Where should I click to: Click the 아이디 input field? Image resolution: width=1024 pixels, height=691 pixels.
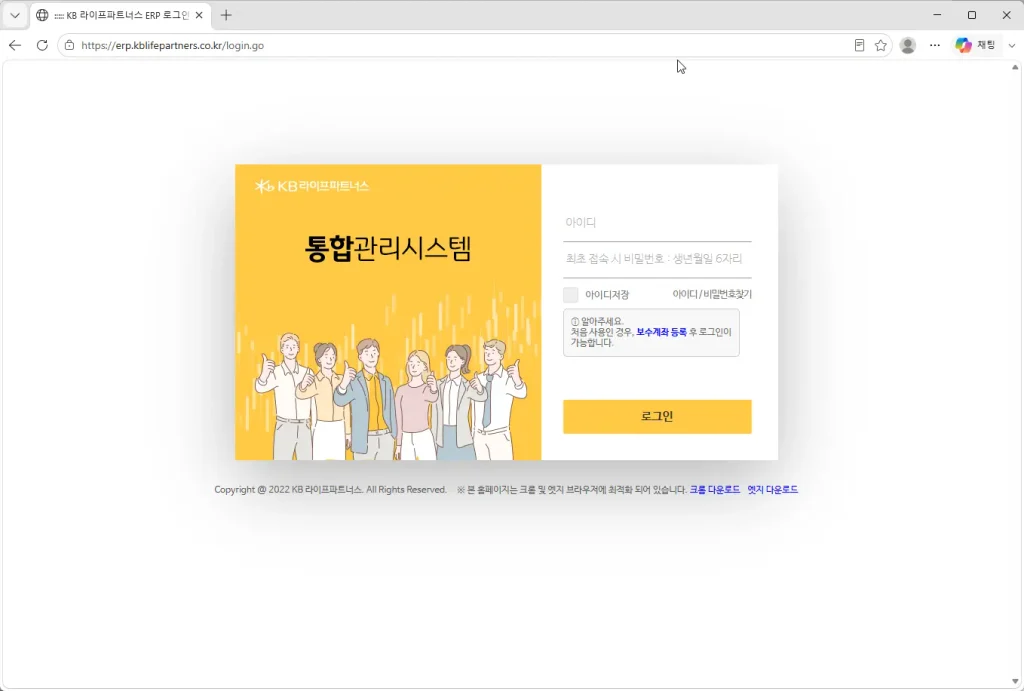657,223
